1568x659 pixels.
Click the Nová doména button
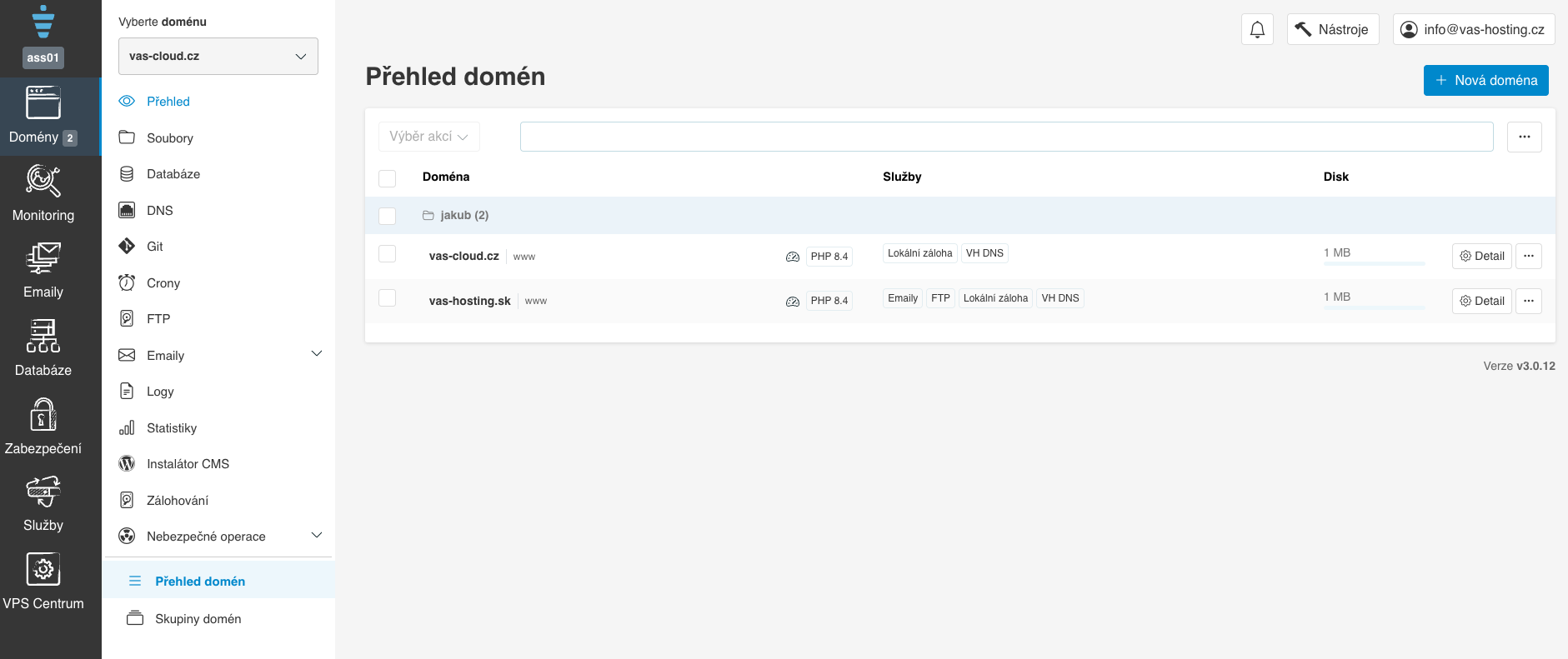(x=1485, y=81)
